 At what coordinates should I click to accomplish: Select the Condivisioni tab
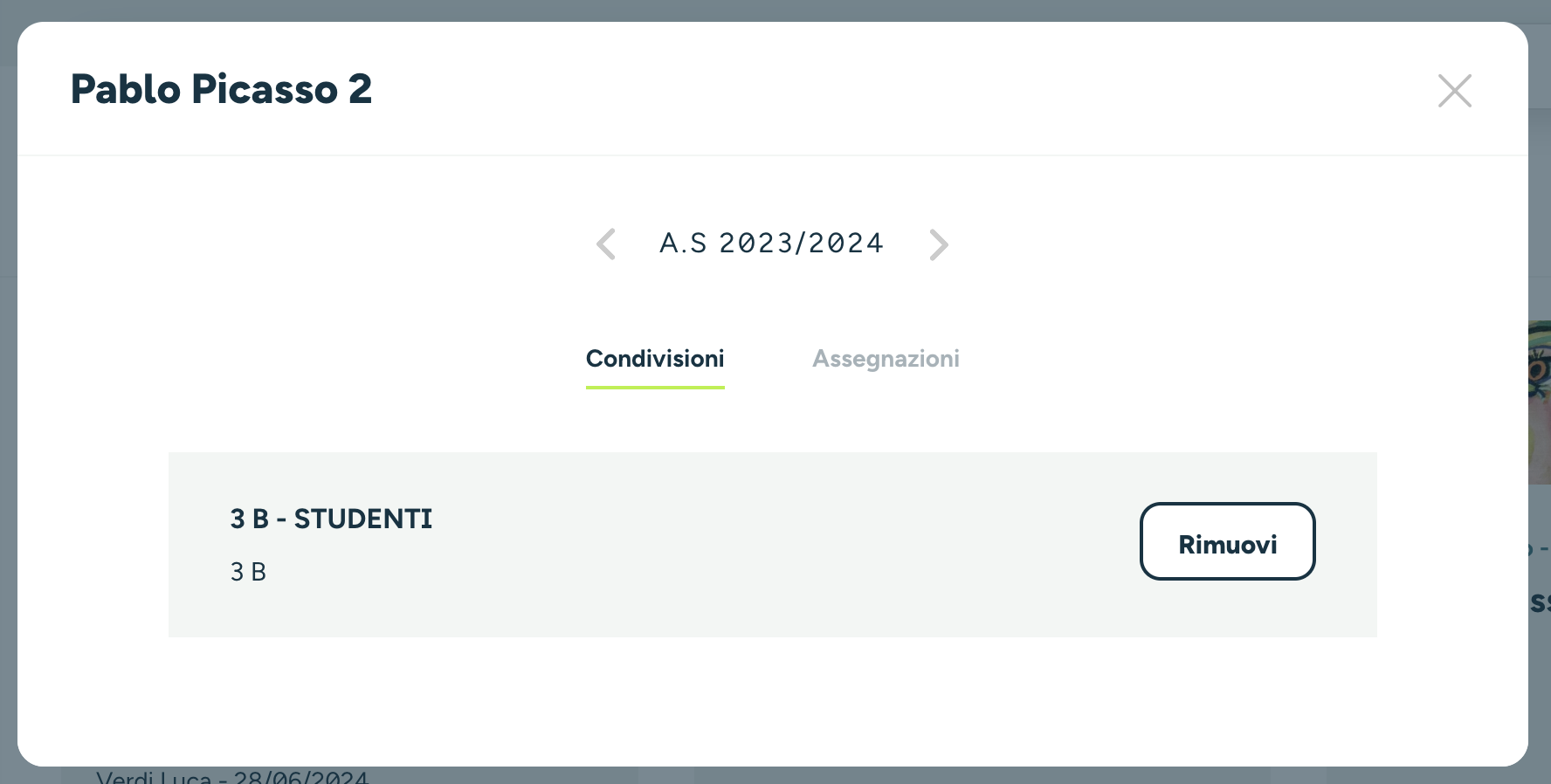pyautogui.click(x=655, y=359)
